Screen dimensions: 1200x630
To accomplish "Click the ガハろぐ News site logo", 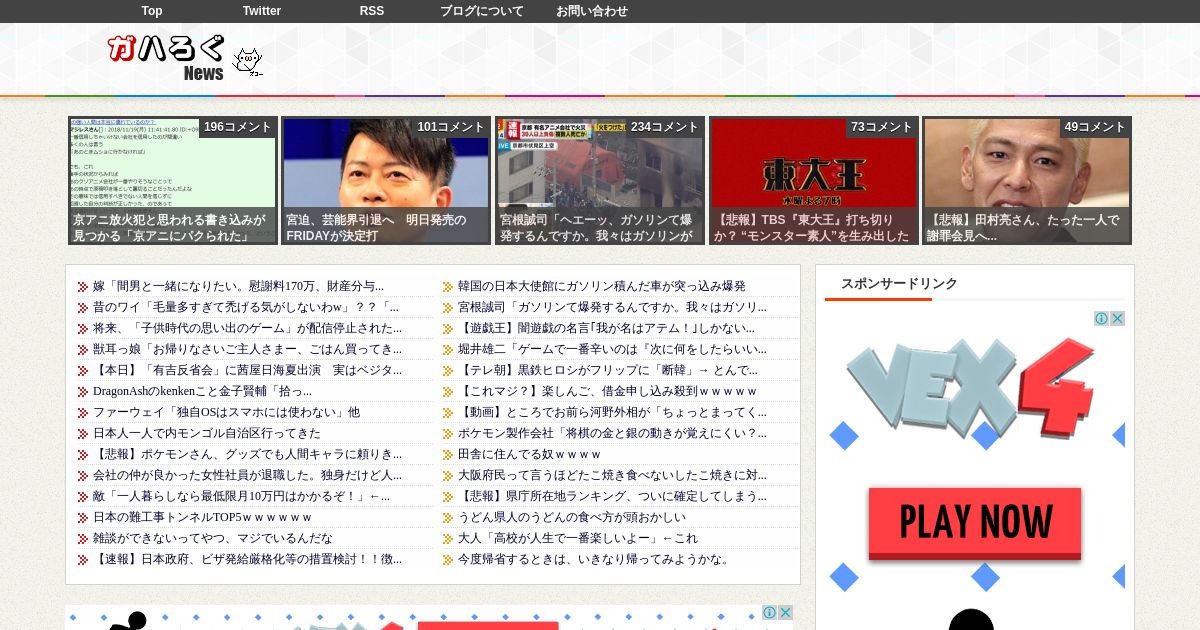I will click(x=167, y=58).
